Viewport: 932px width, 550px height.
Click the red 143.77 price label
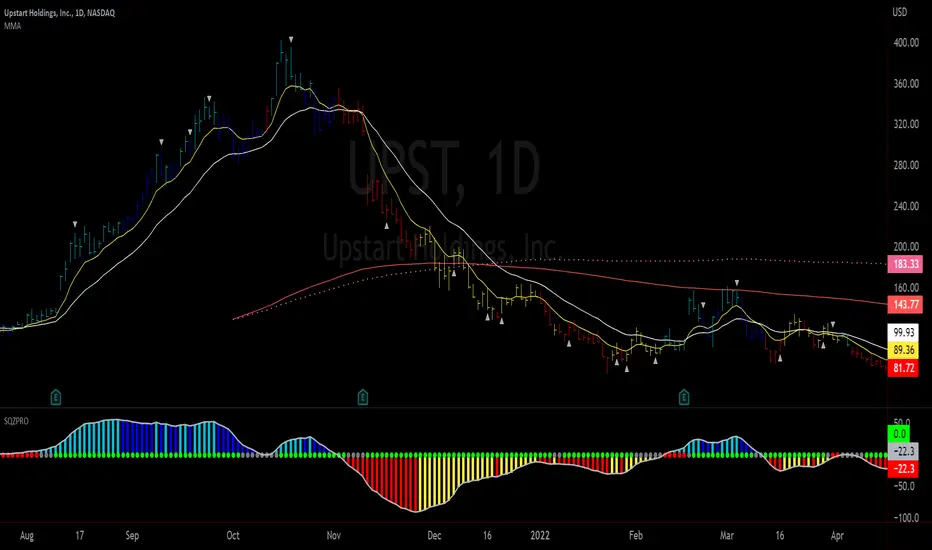pyautogui.click(x=906, y=303)
